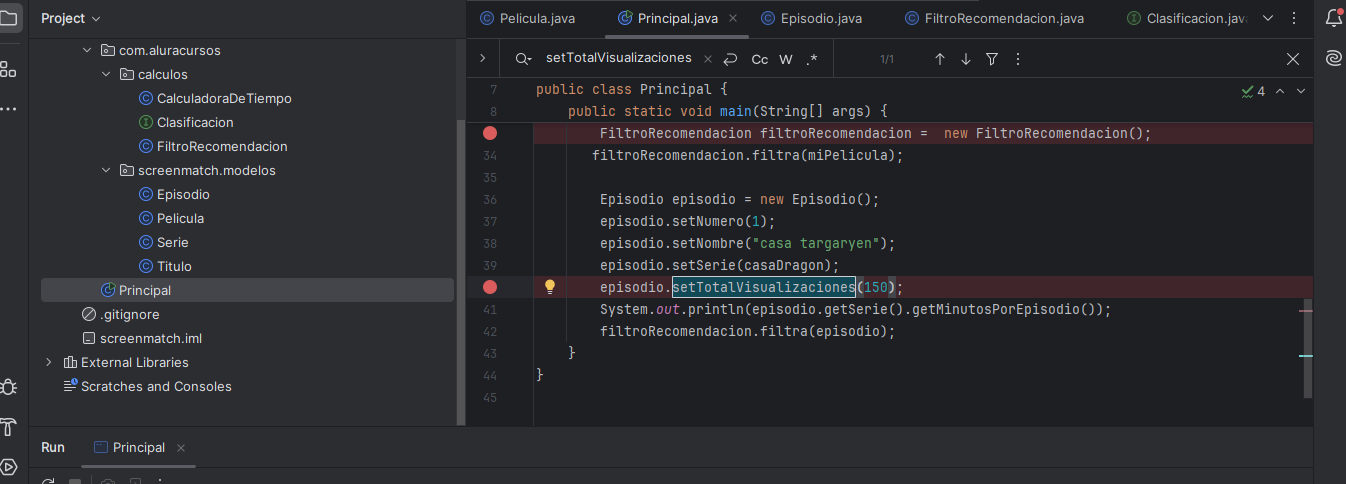Open the Structure tool window icon
1346x484 pixels.
point(8,69)
